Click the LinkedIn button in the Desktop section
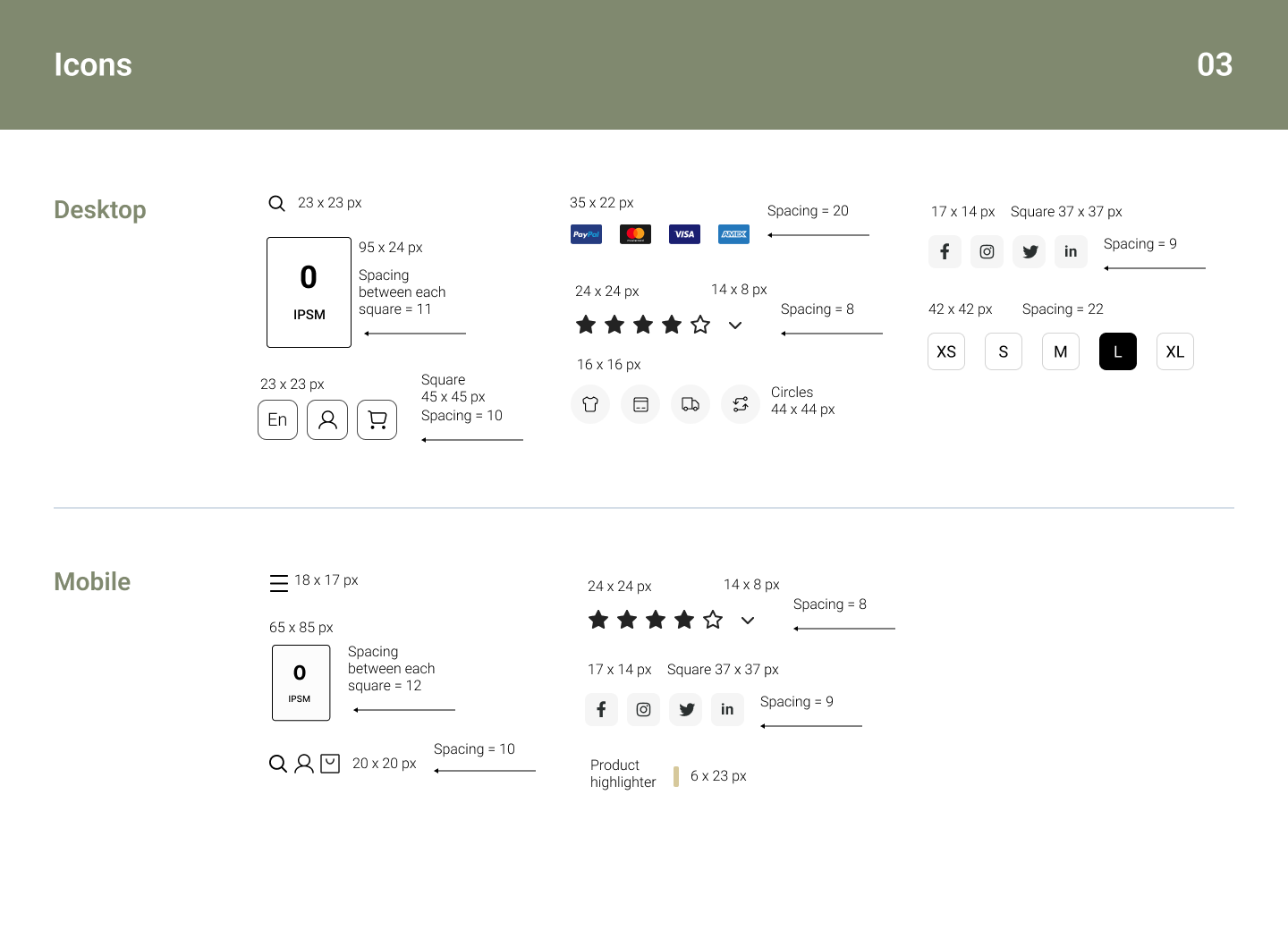 [1071, 252]
